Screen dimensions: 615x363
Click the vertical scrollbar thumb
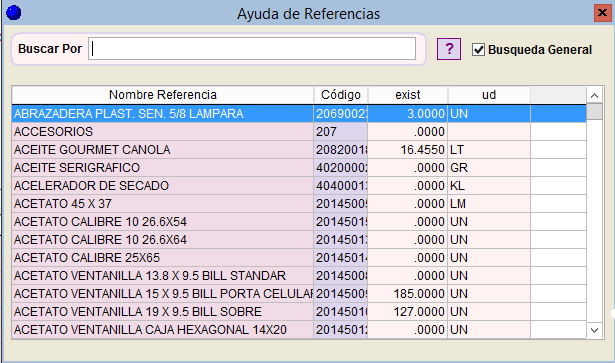(594, 111)
